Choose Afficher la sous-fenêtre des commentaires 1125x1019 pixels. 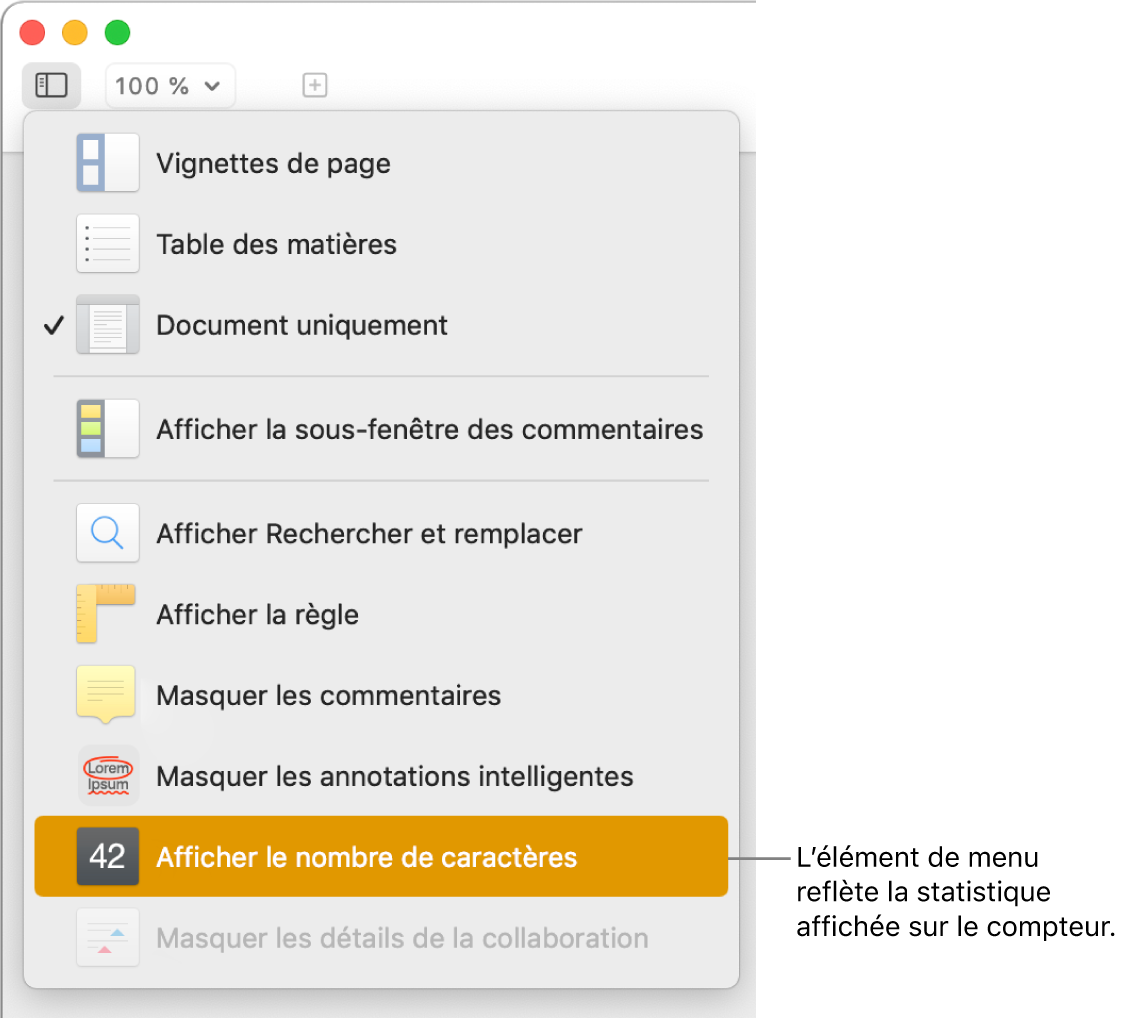(381, 429)
